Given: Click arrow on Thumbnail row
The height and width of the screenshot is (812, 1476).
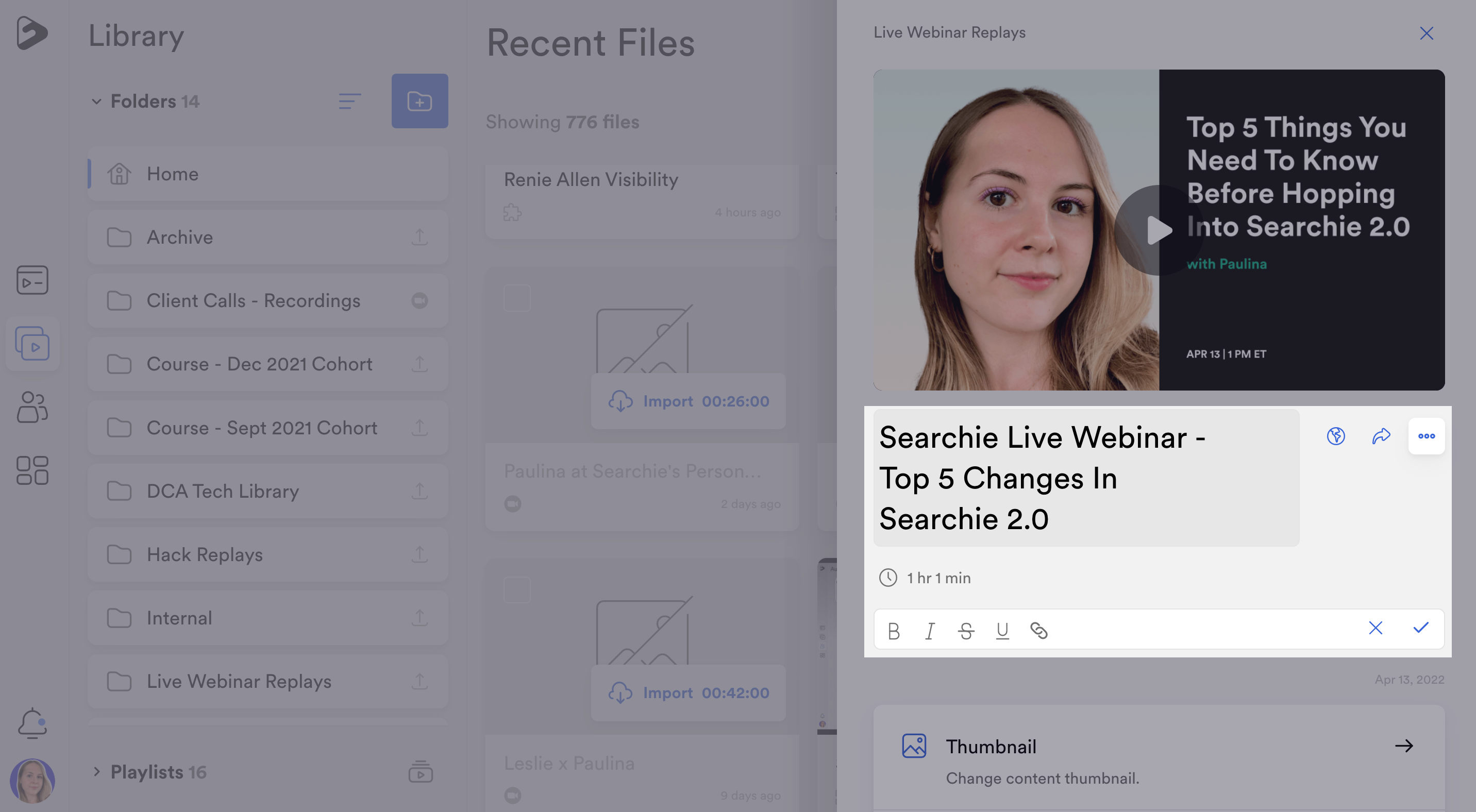Looking at the screenshot, I should tap(1404, 746).
